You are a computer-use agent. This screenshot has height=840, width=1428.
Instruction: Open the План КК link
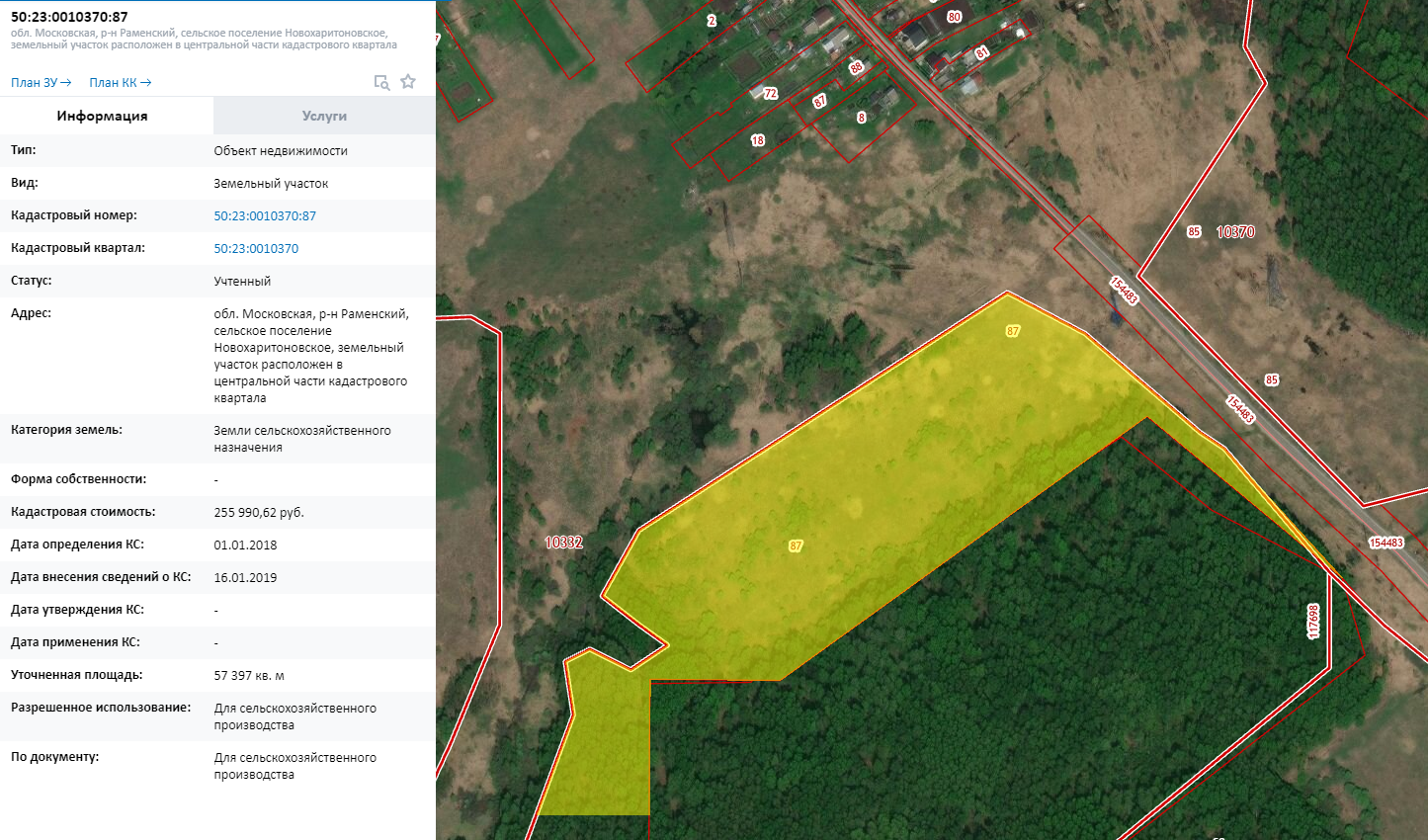click(x=120, y=83)
